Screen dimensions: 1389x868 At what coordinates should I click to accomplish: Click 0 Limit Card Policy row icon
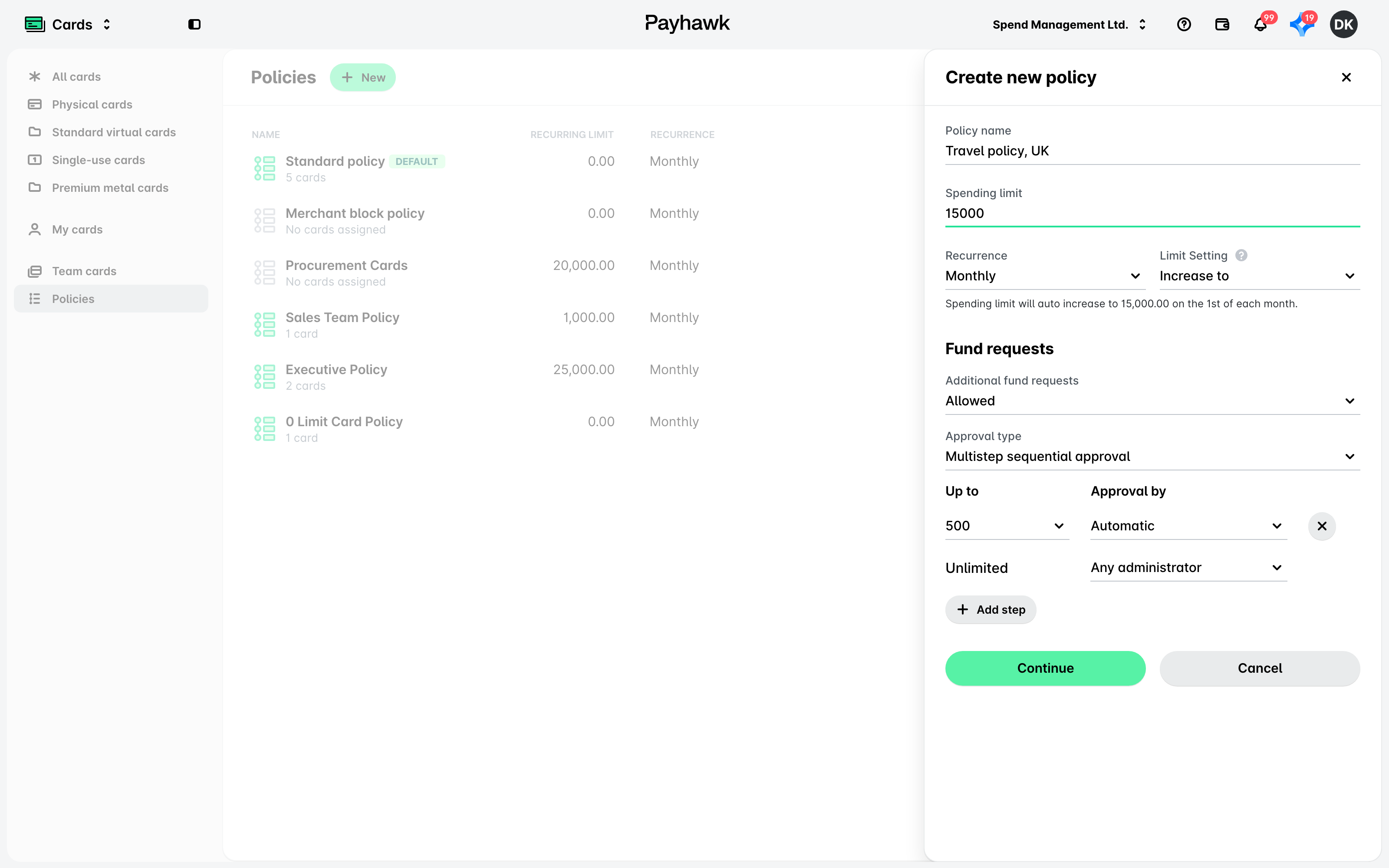pyautogui.click(x=265, y=429)
